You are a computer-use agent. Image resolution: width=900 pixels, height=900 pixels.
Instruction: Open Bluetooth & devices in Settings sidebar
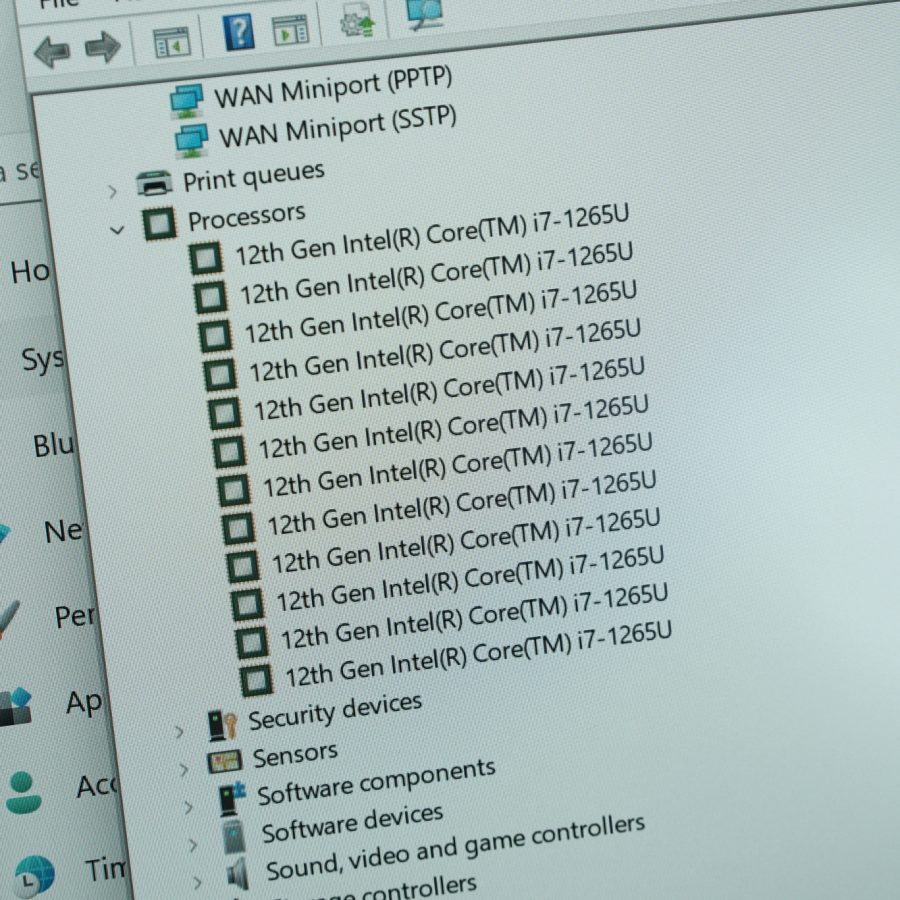53,445
